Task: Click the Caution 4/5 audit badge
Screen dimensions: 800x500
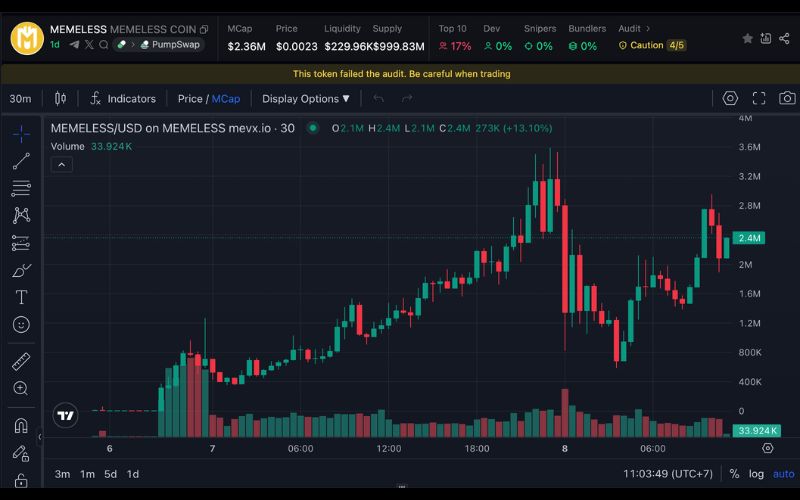Action: (x=652, y=45)
